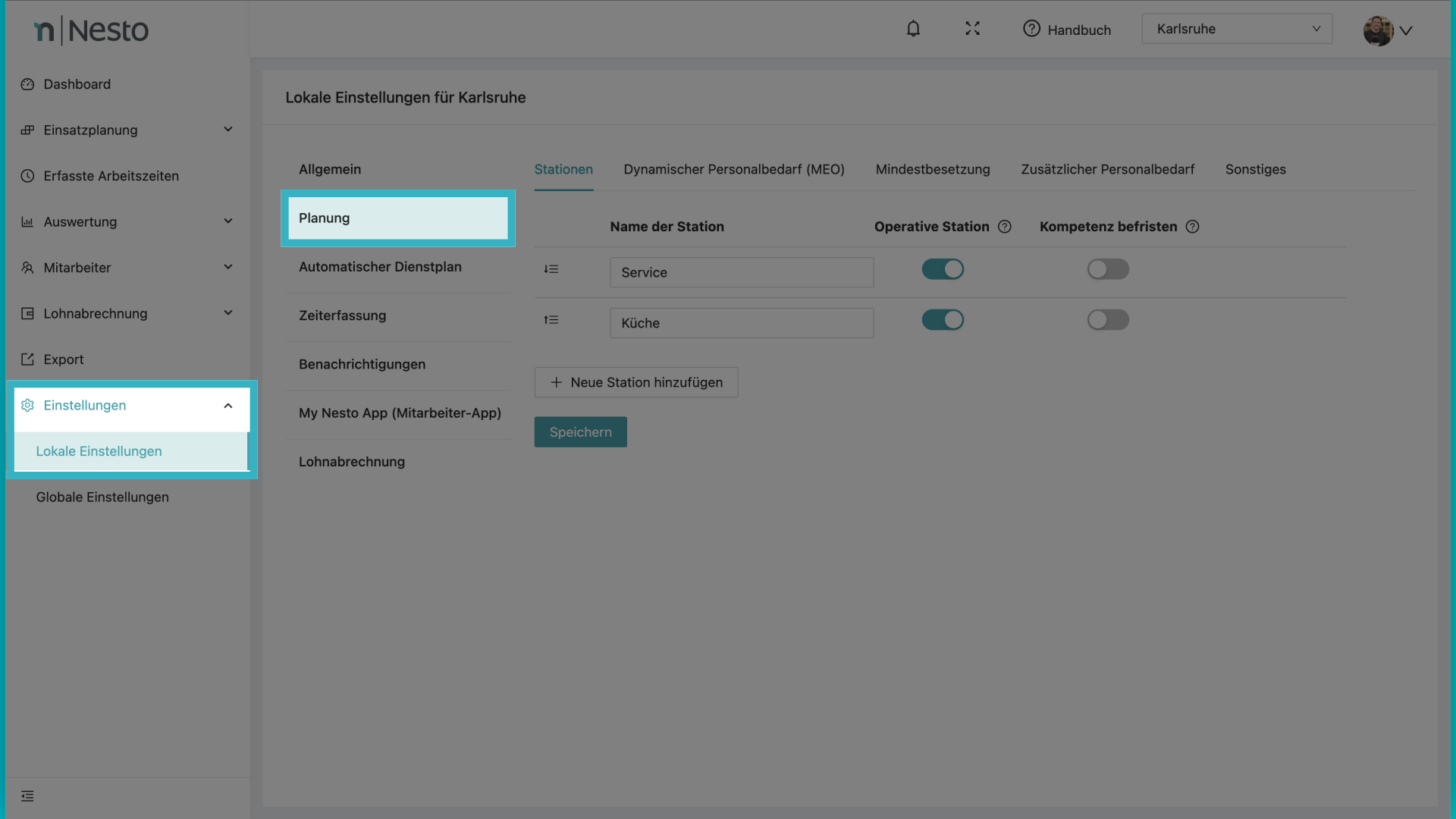Click the fullscreen expand icon
This screenshot has height=819, width=1456.
point(972,29)
